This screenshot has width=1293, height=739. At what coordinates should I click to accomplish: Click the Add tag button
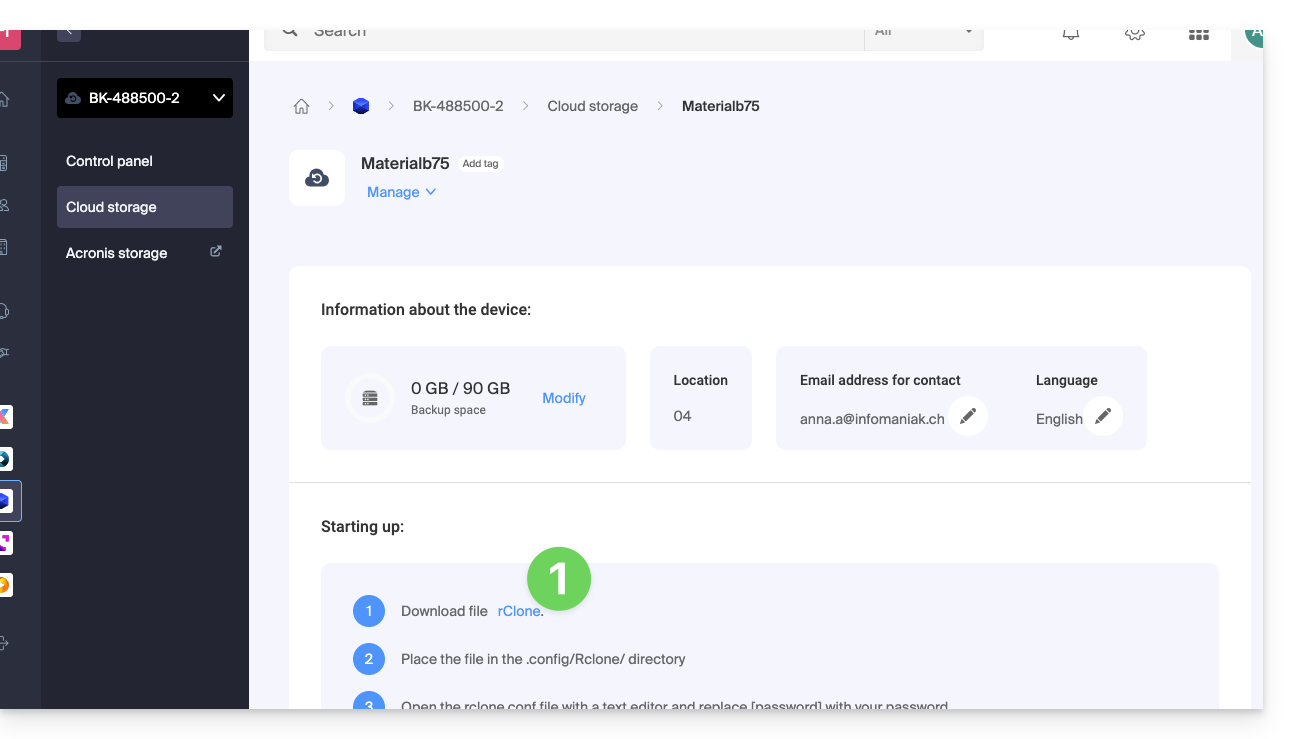tap(480, 164)
